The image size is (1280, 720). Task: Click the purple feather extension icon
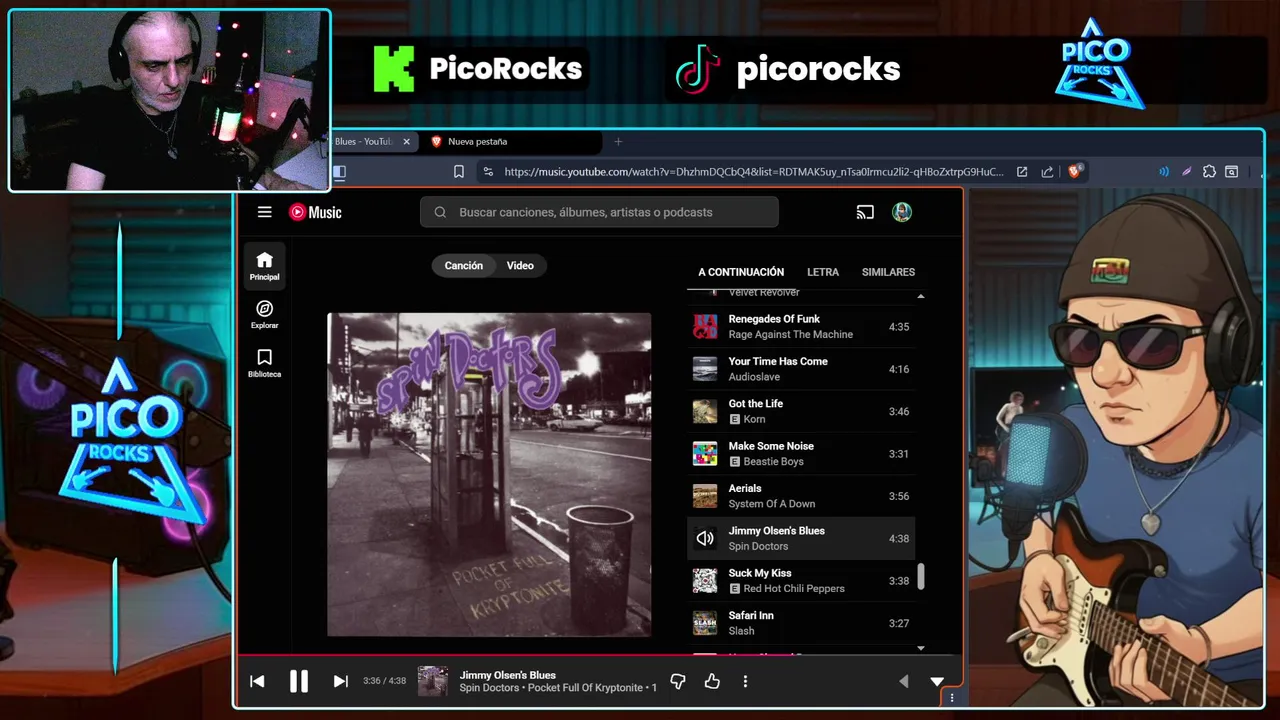coord(1187,172)
